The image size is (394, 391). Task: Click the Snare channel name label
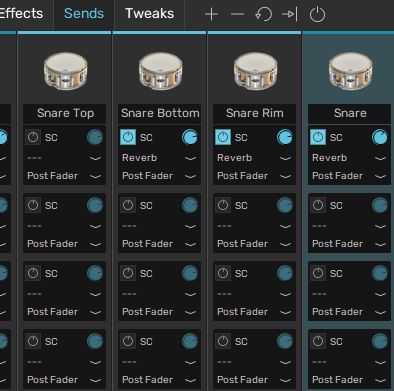click(x=350, y=113)
